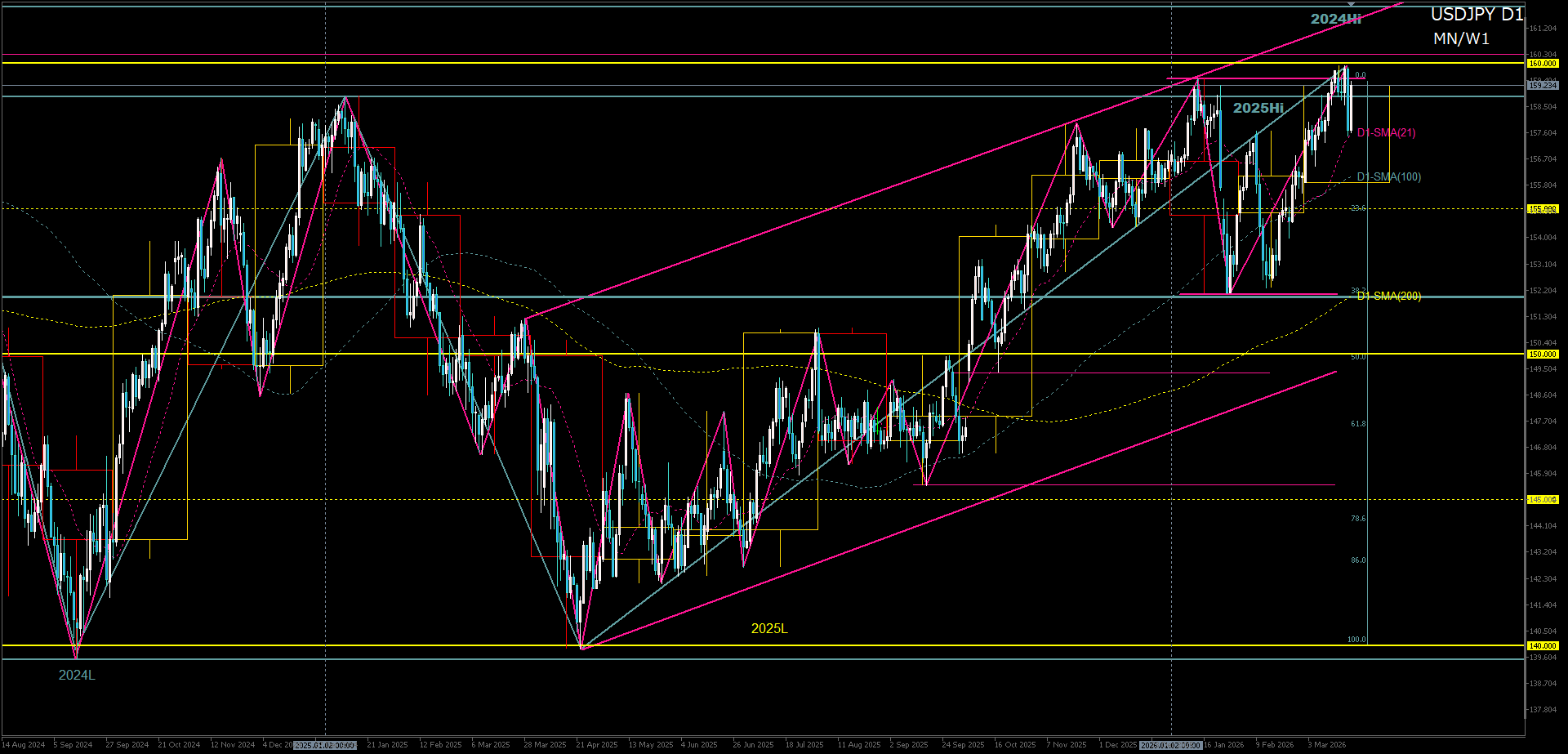
Task: Select the D1-SMA(21) indicator label
Action: click(x=1386, y=132)
